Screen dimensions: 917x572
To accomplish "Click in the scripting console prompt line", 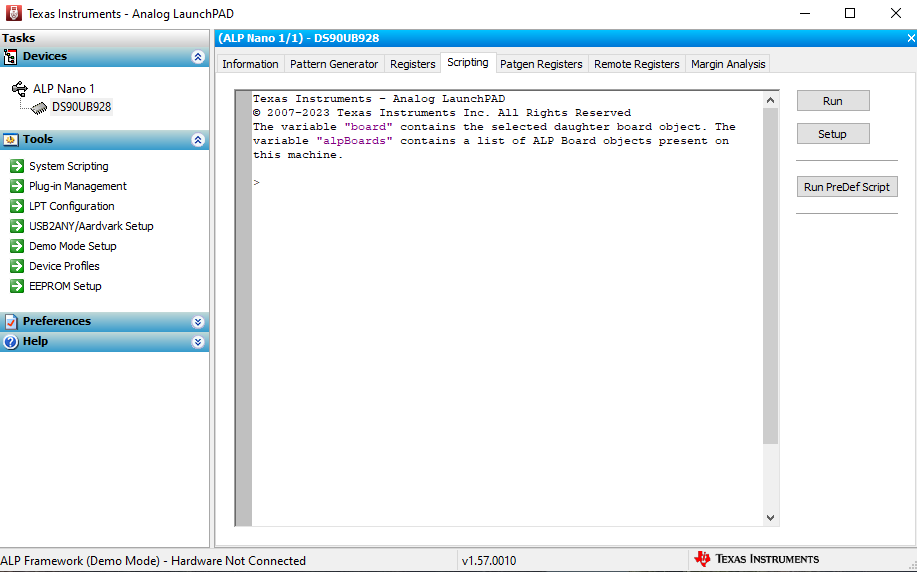I will (500, 183).
